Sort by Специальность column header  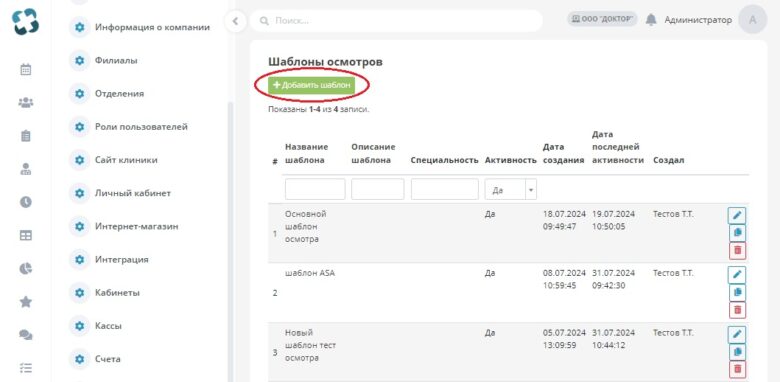(444, 160)
